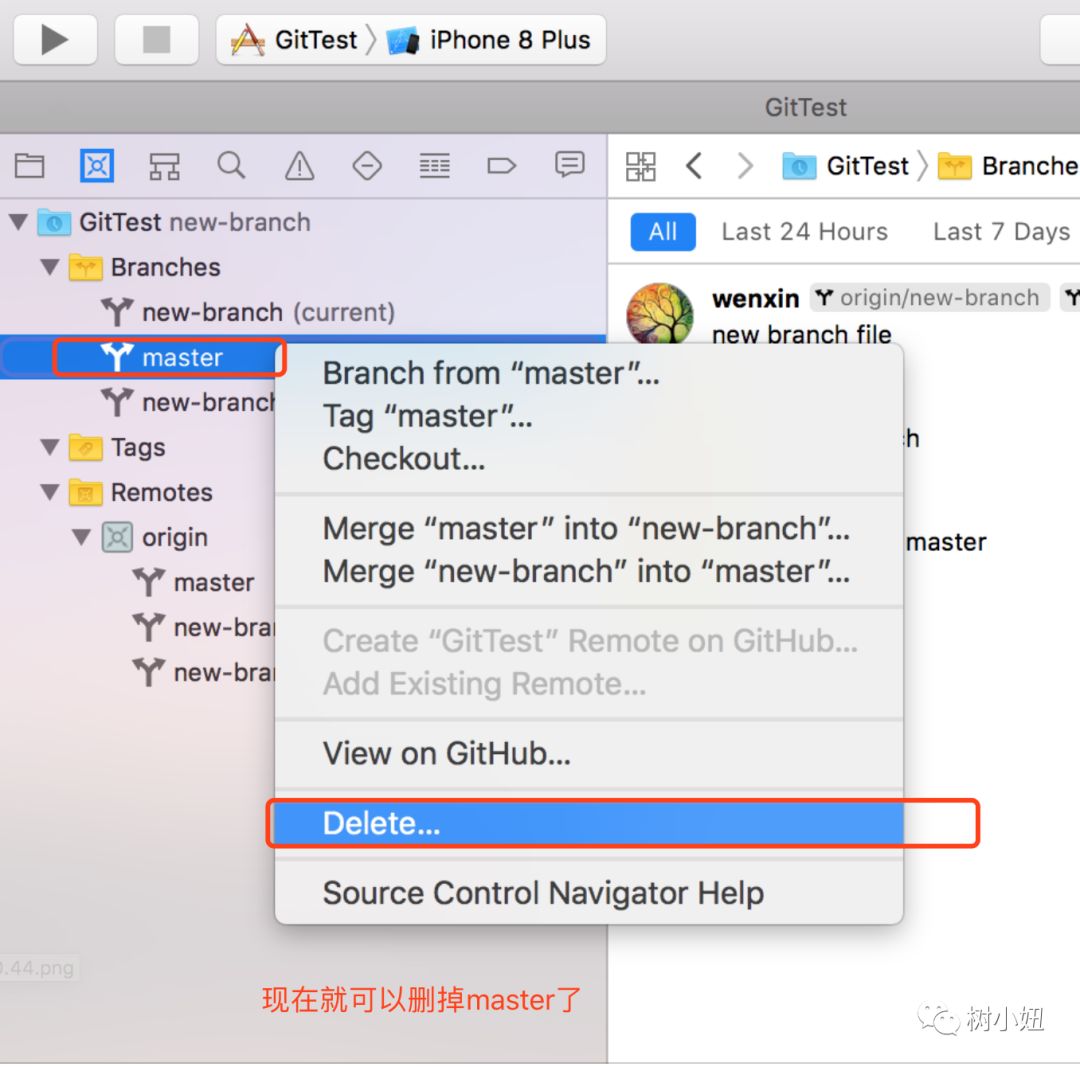The width and height of the screenshot is (1080, 1067).
Task: Go forward in editor history
Action: (x=745, y=166)
